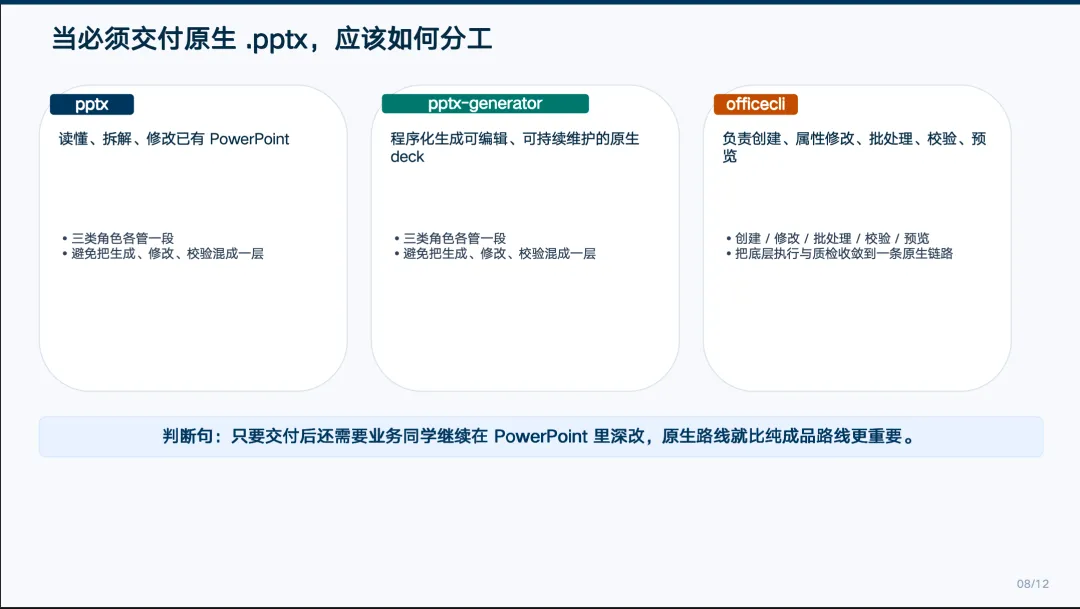Click the orange 'officecli' label badge

click(x=756, y=104)
